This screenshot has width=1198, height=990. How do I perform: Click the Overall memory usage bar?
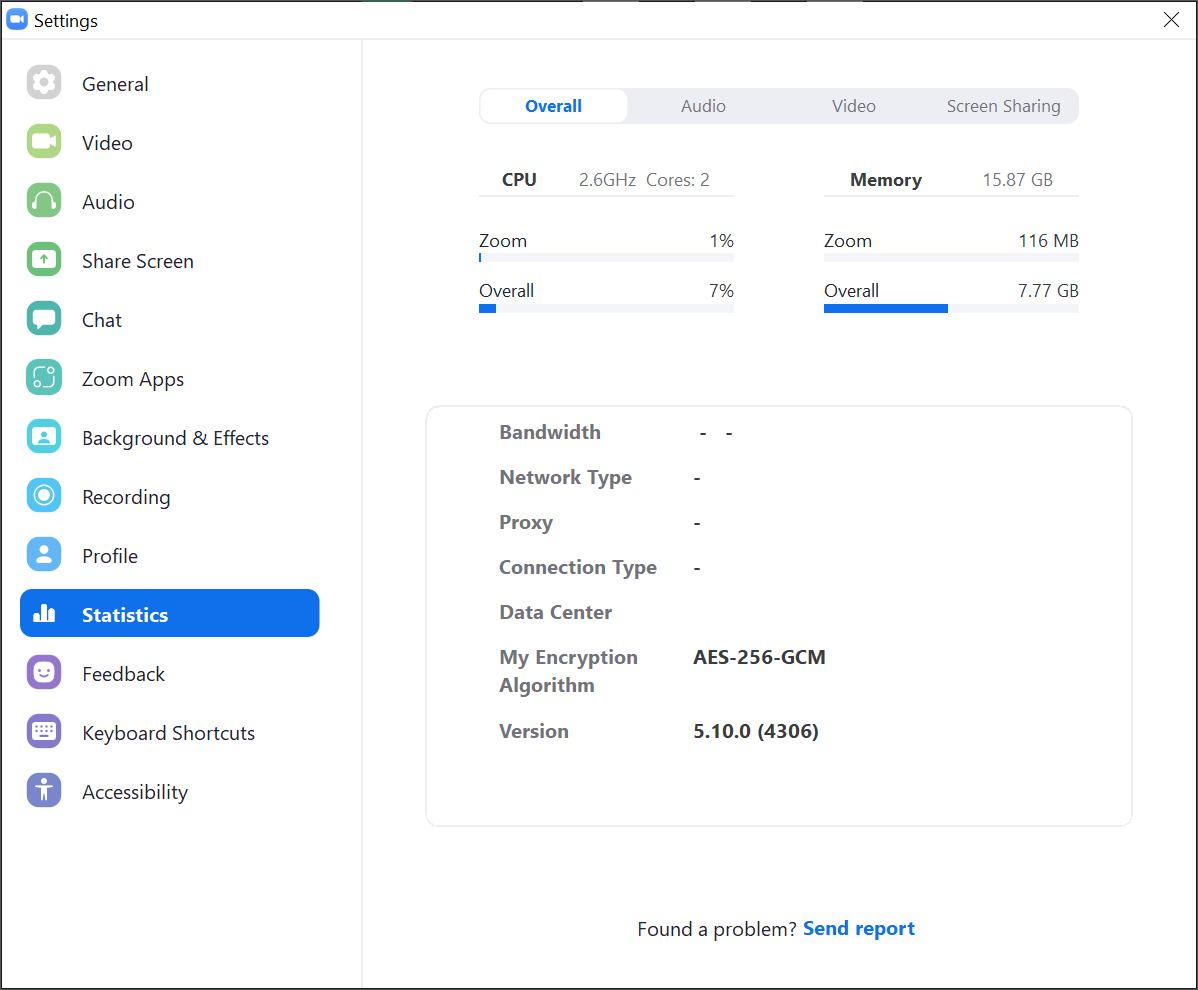950,309
